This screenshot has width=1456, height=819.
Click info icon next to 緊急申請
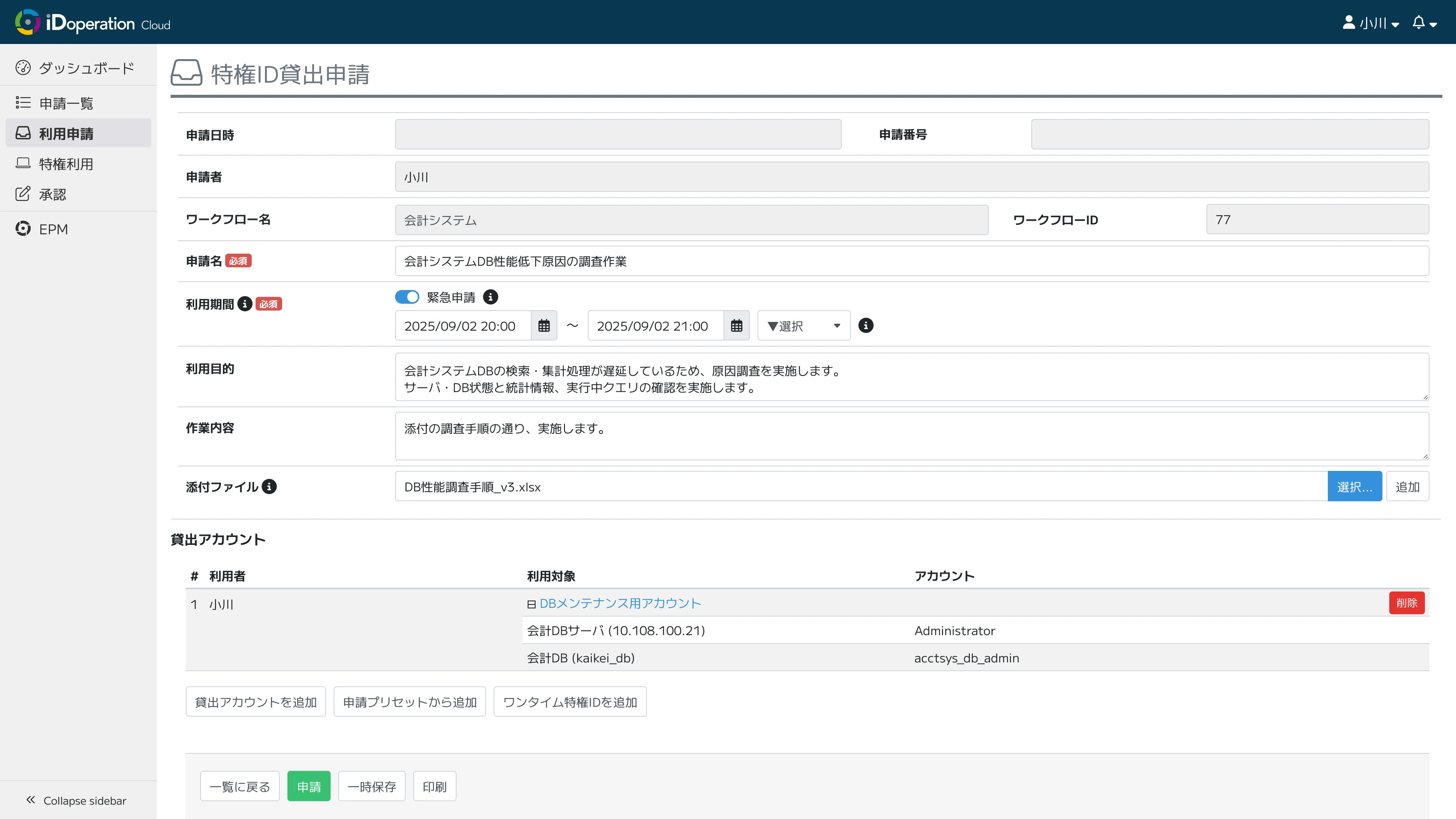pos(491,297)
